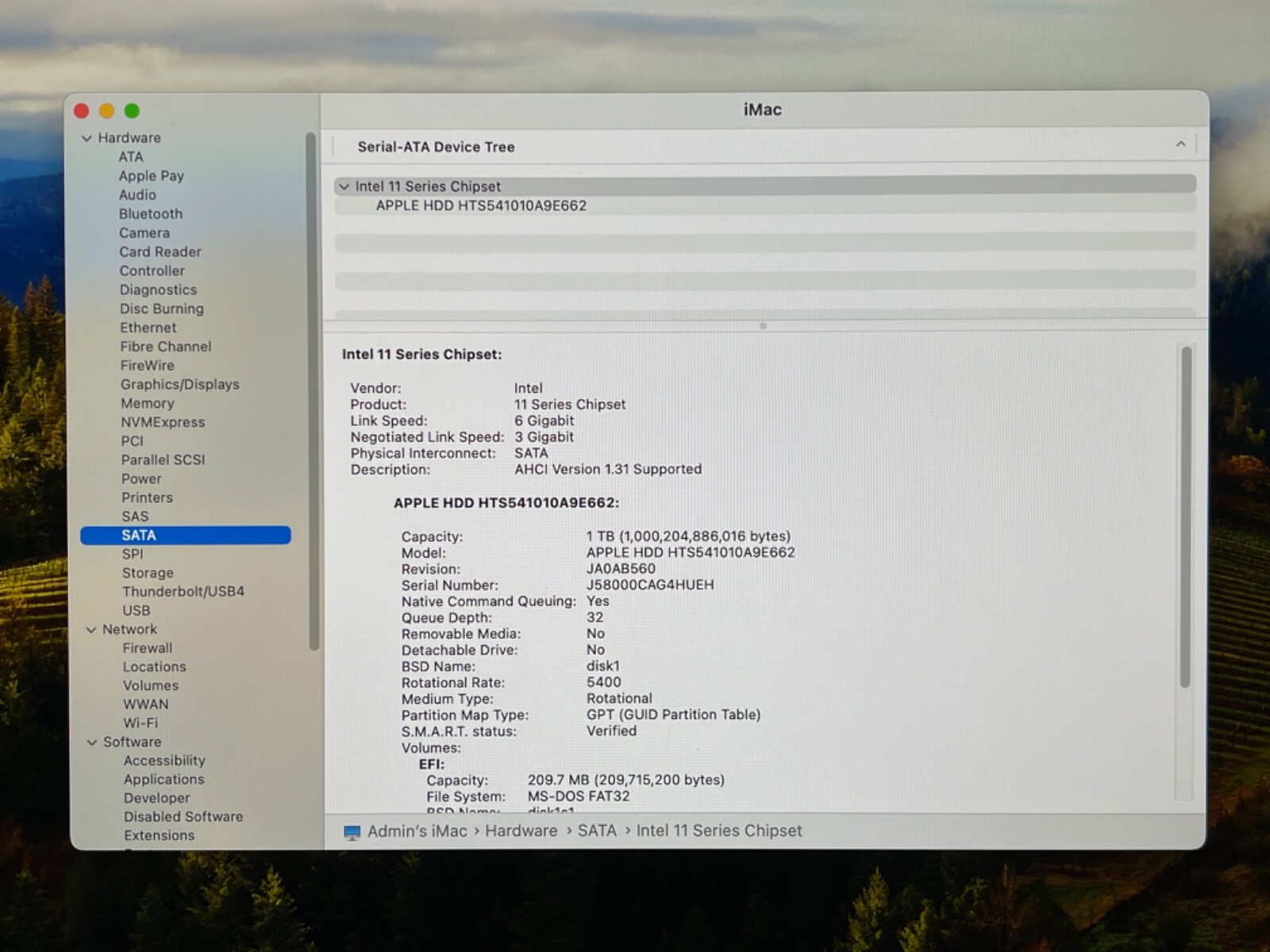Viewport: 1270px width, 952px height.
Task: Select ATA in the sidebar
Action: tap(131, 157)
